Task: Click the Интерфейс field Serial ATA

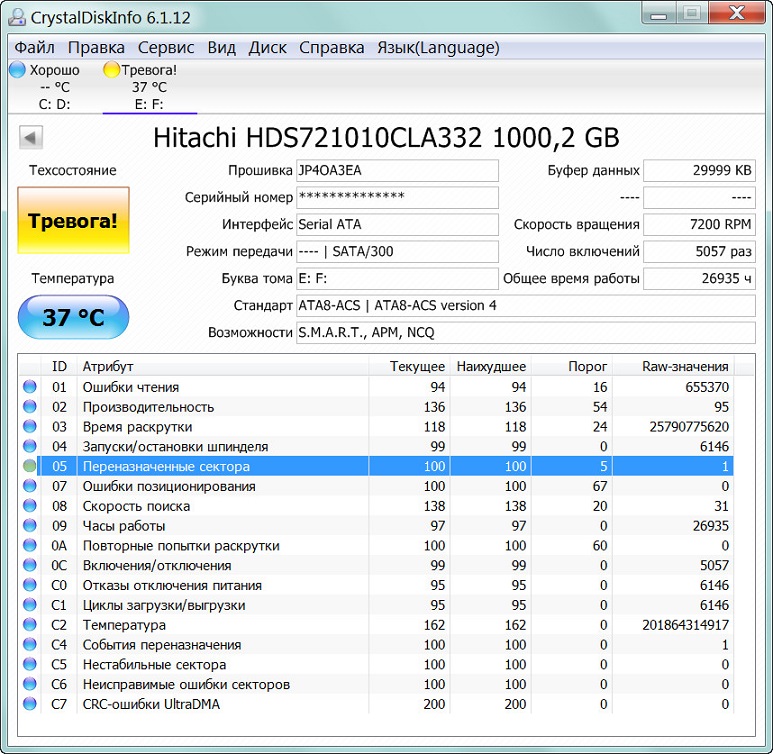Action: [397, 224]
